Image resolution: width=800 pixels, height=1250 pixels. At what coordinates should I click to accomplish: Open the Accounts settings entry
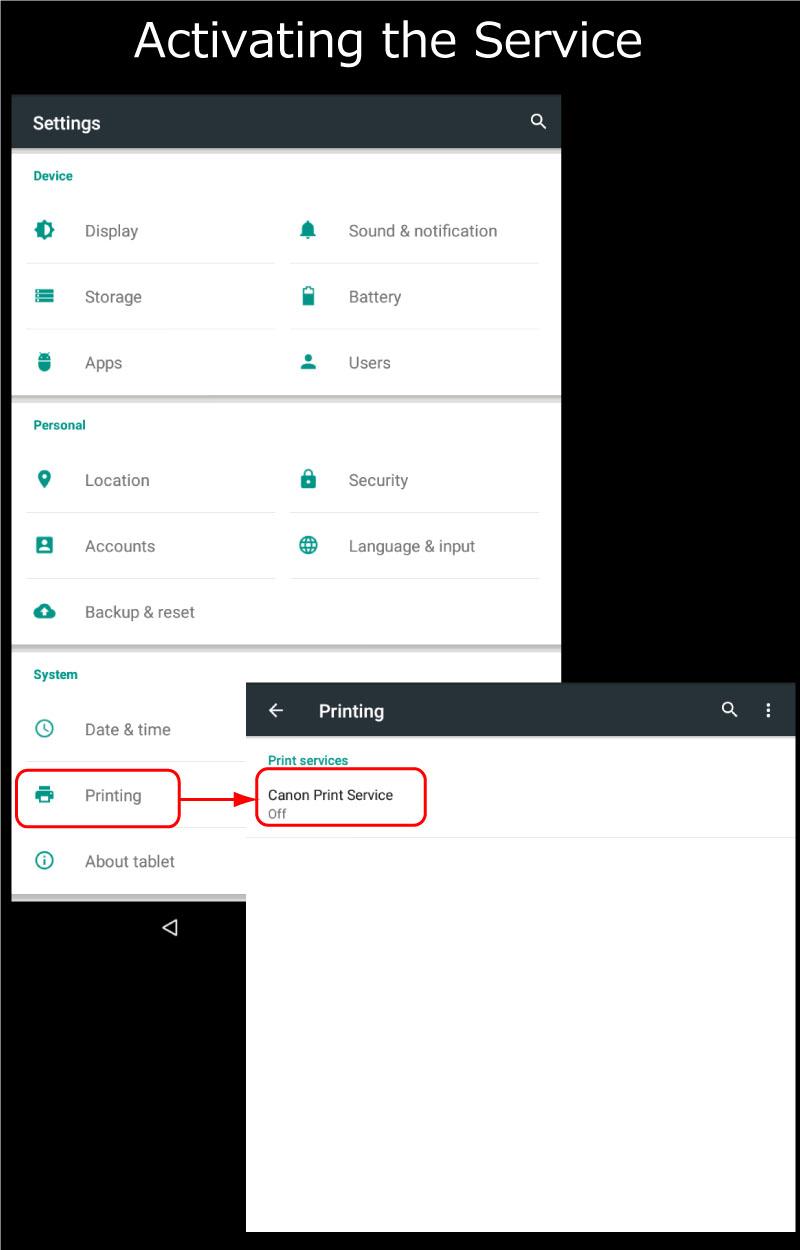click(120, 546)
